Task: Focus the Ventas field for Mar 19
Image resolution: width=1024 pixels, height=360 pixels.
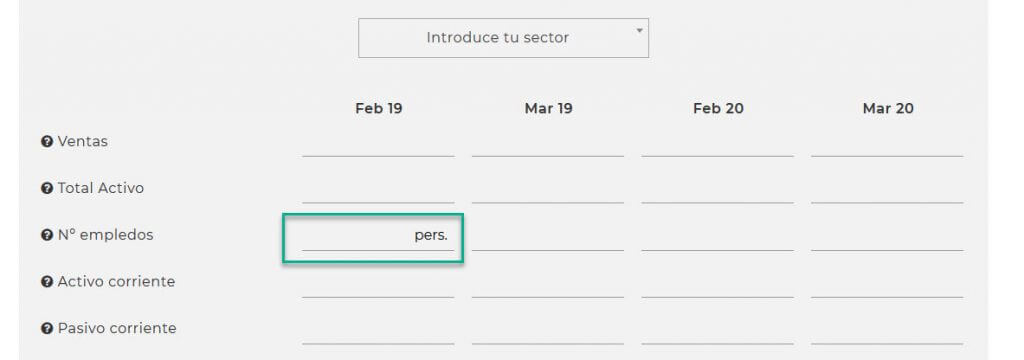Action: coord(548,142)
